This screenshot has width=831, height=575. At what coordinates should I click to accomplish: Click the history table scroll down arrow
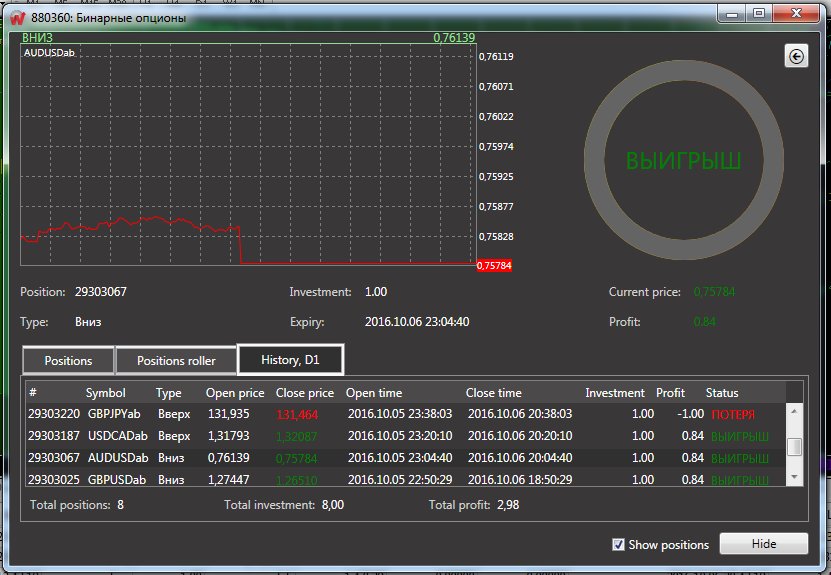click(x=794, y=478)
